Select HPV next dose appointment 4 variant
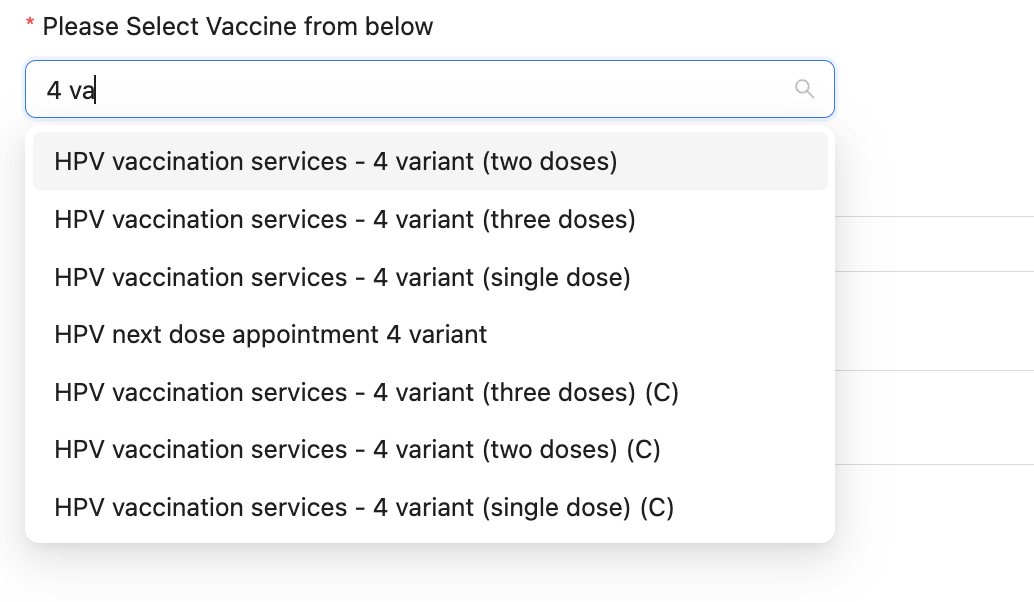 [x=271, y=334]
